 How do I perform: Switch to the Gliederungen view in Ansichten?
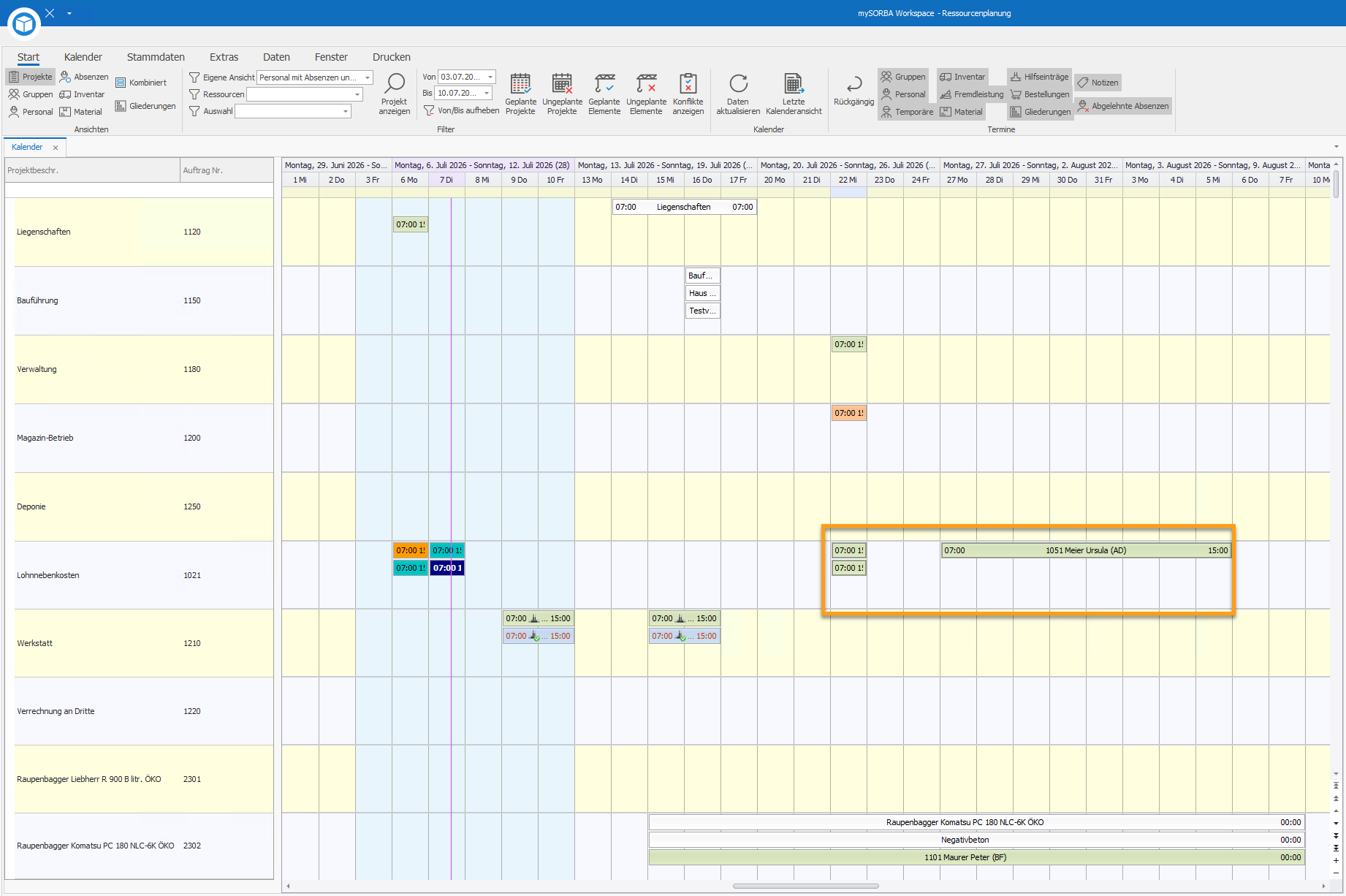point(145,106)
